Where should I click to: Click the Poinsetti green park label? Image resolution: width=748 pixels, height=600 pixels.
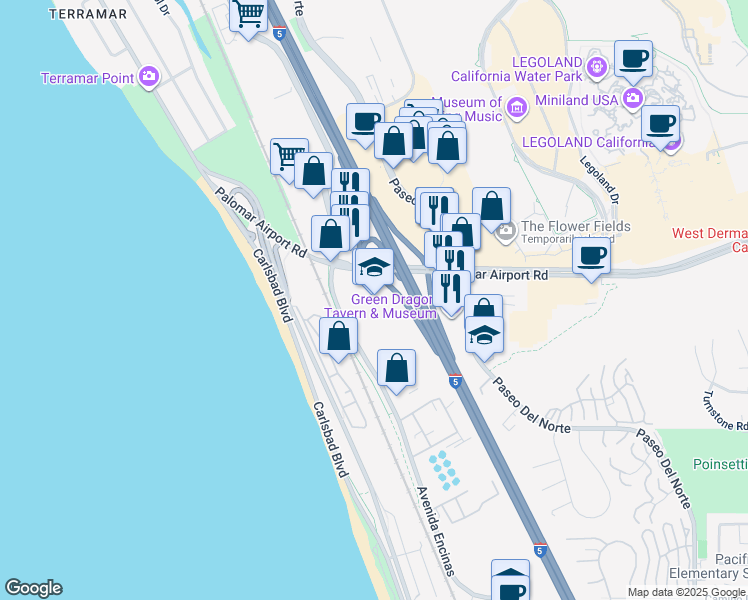pos(720,464)
